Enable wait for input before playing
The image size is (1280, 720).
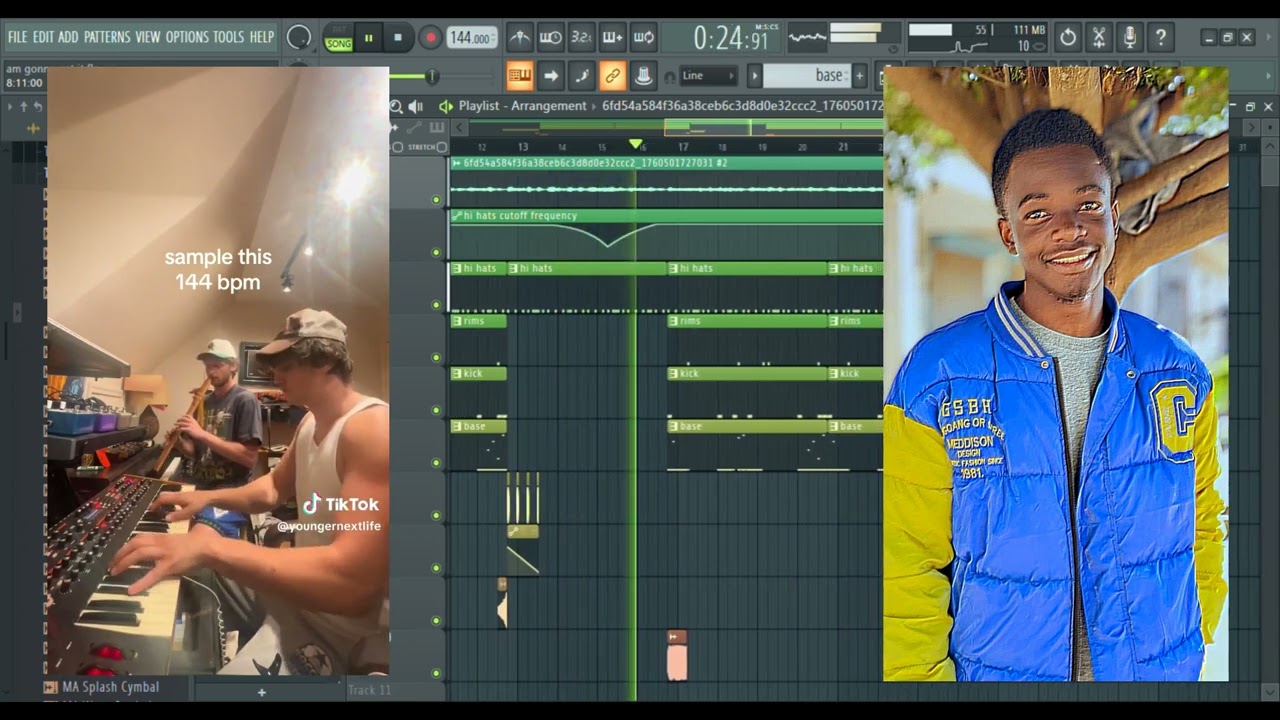[550, 38]
